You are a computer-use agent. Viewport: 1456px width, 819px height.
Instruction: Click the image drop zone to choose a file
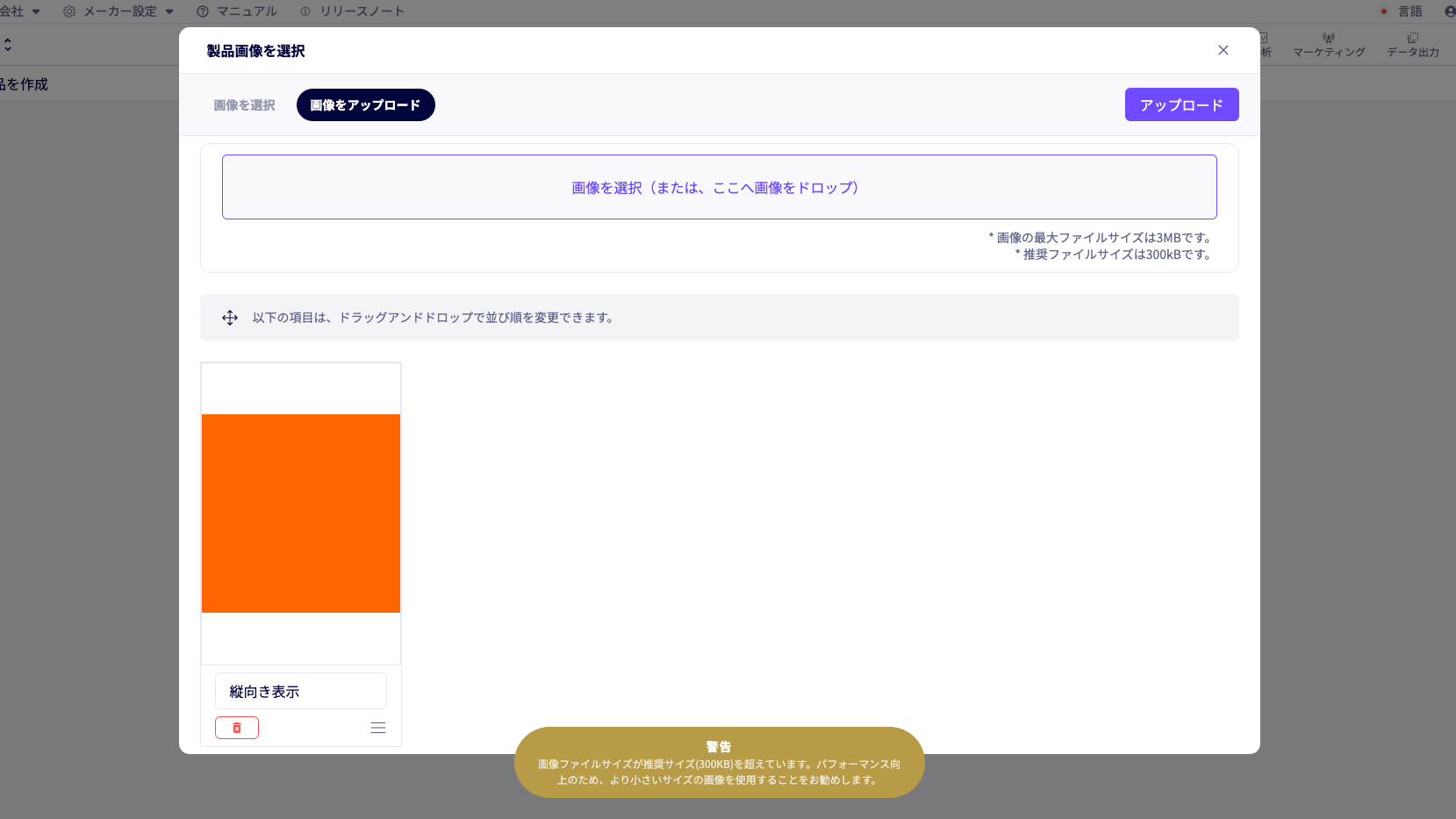(719, 187)
